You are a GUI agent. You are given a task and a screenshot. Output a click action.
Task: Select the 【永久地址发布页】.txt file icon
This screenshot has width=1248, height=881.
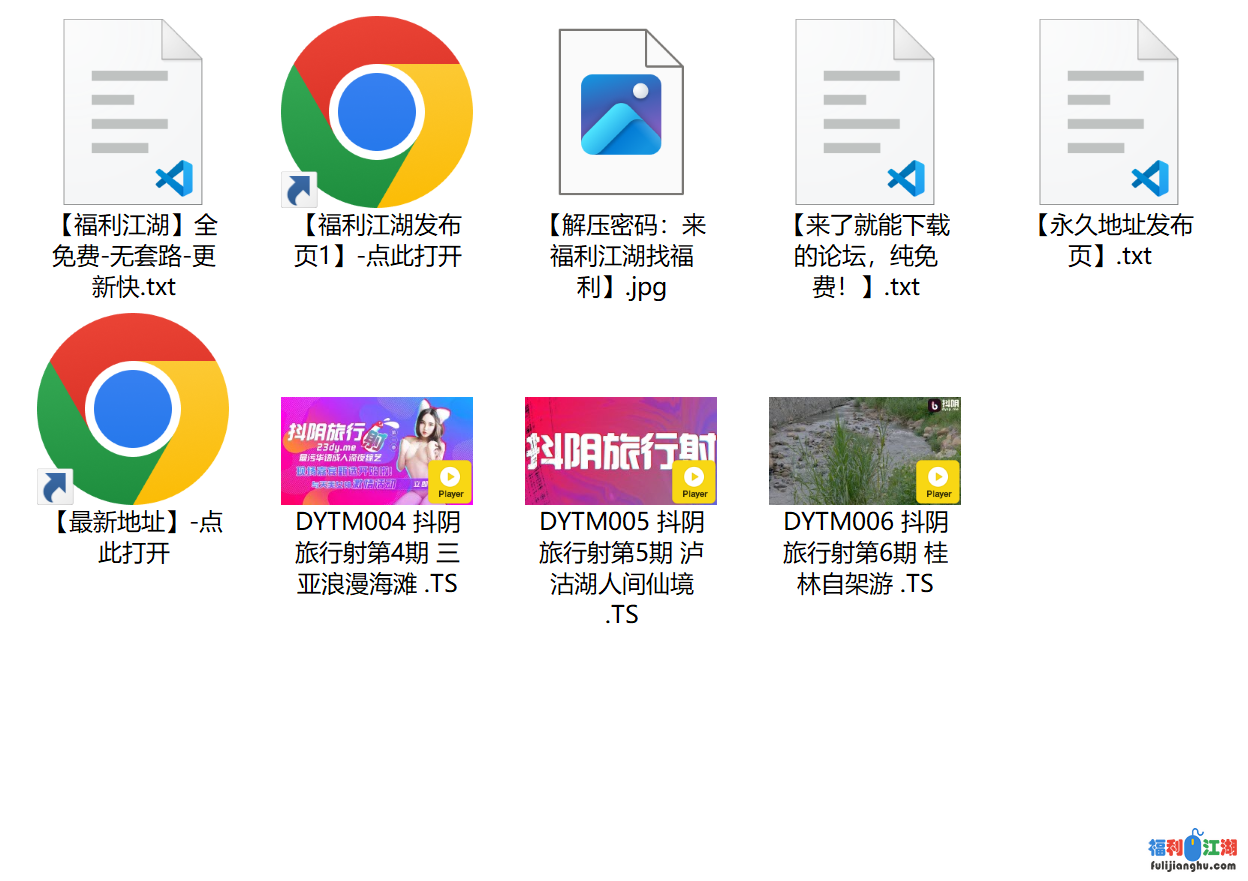point(1109,112)
